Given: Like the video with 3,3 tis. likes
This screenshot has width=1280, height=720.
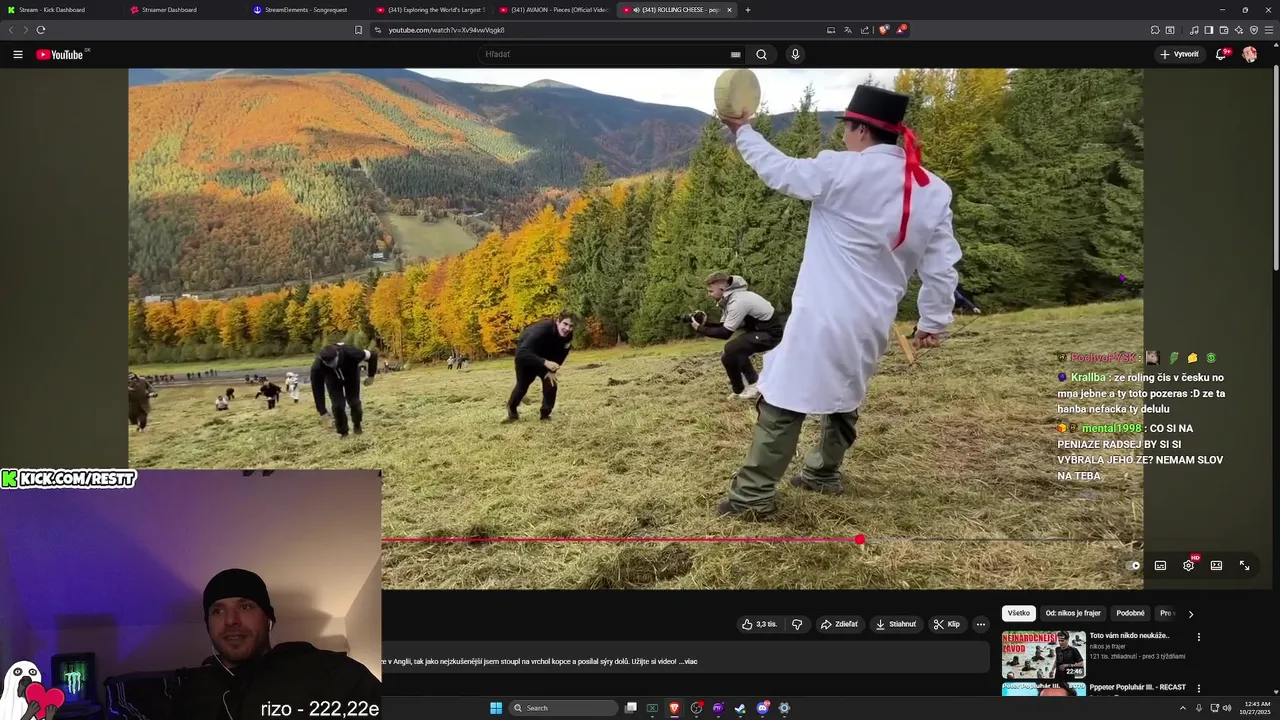Looking at the screenshot, I should [759, 624].
